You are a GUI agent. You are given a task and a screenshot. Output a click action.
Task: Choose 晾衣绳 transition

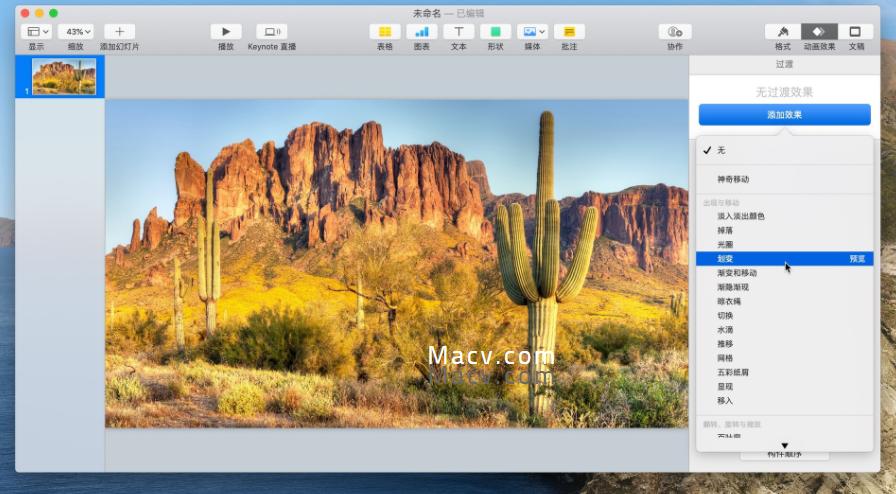pyautogui.click(x=785, y=301)
